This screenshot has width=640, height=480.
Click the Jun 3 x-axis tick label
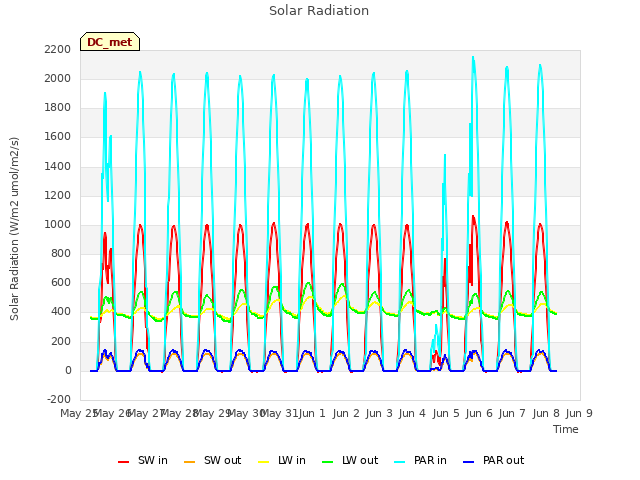(x=379, y=413)
